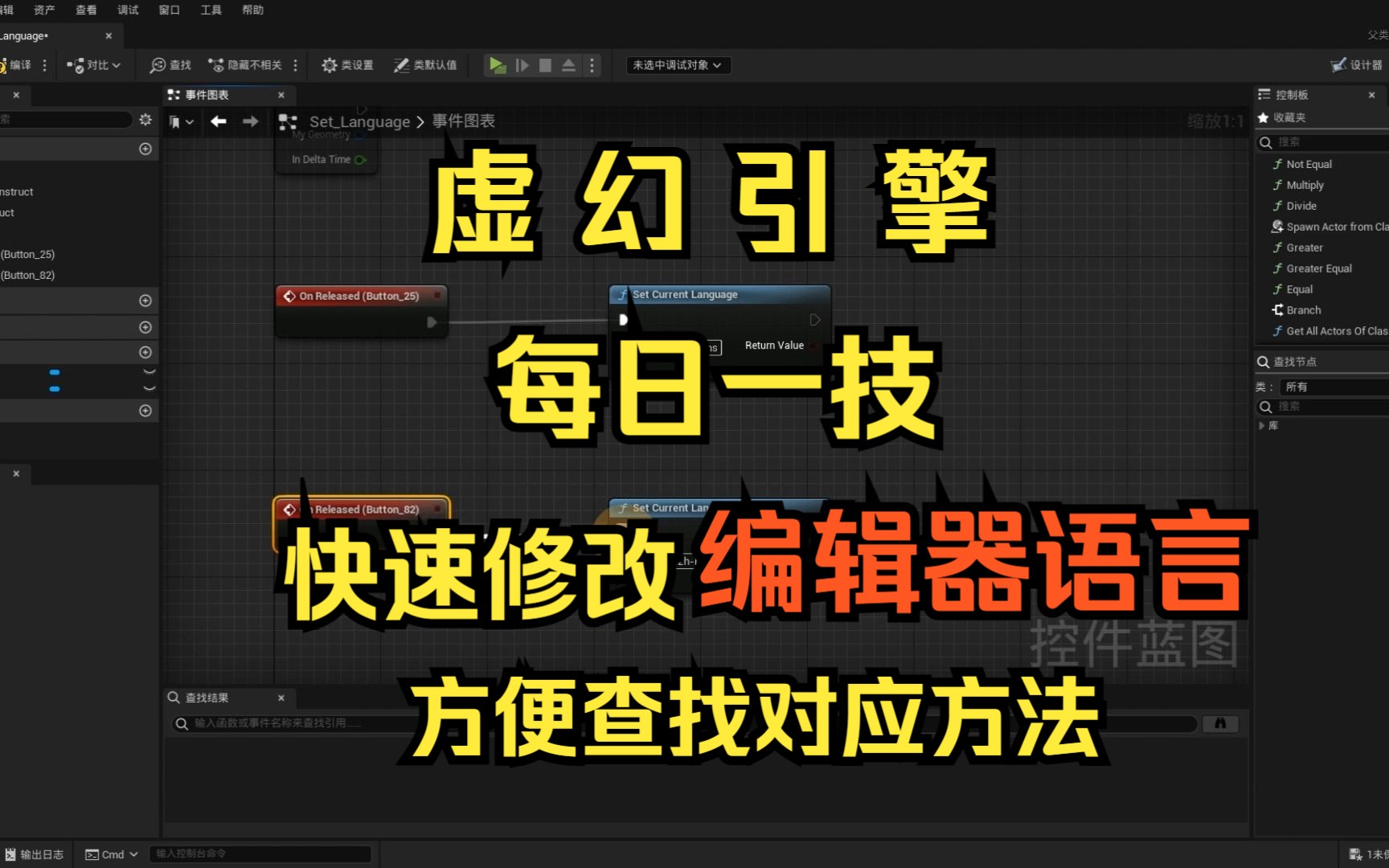The width and height of the screenshot is (1389, 868).
Task: Close the Event Graph tab
Action: (281, 95)
